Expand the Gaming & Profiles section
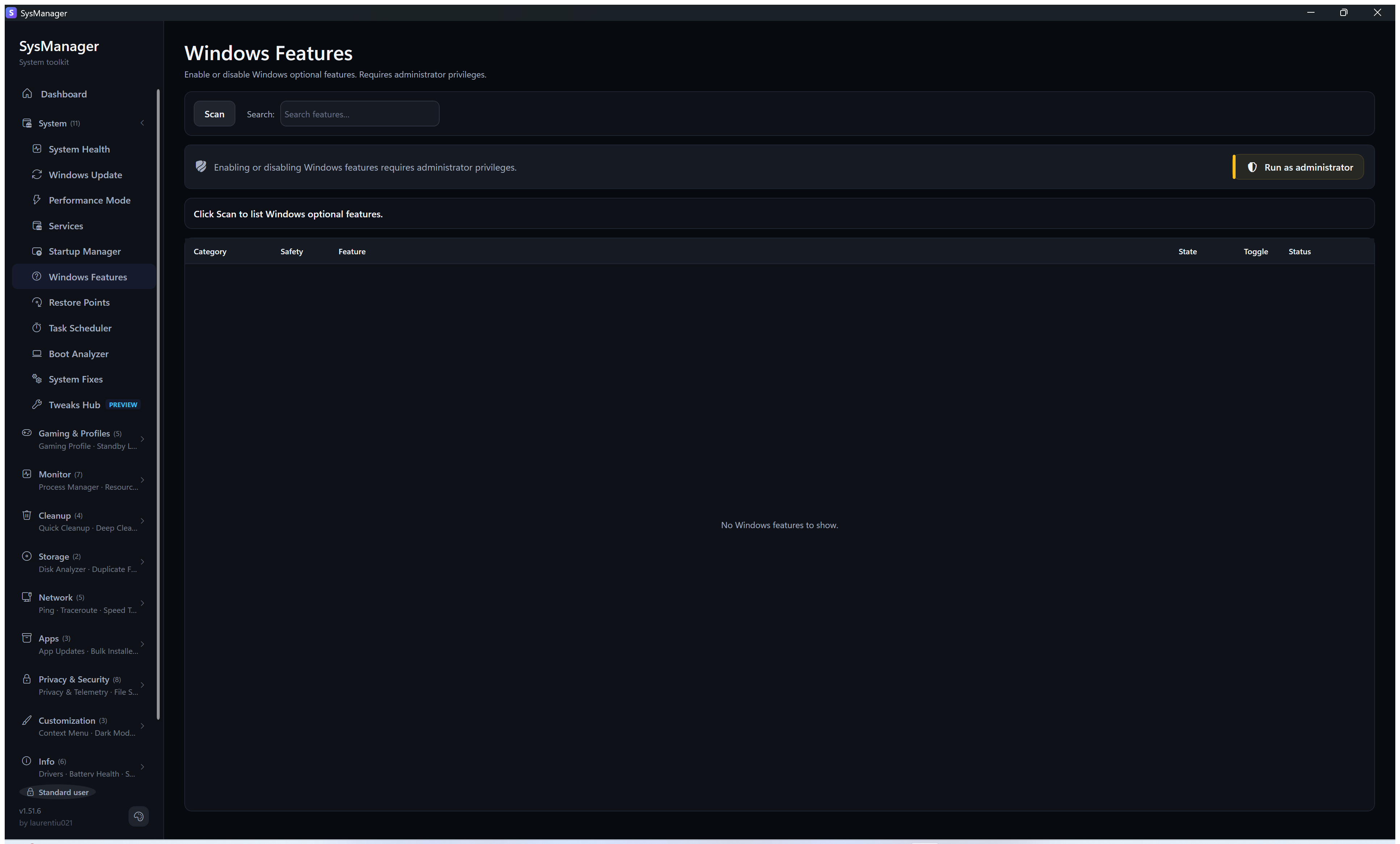 click(143, 439)
